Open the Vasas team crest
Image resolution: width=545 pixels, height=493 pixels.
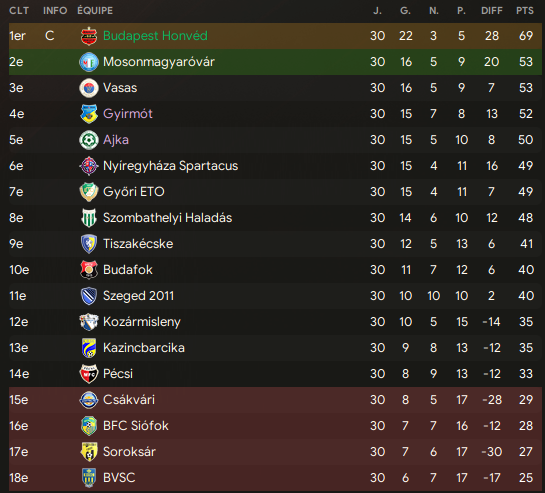(89, 88)
